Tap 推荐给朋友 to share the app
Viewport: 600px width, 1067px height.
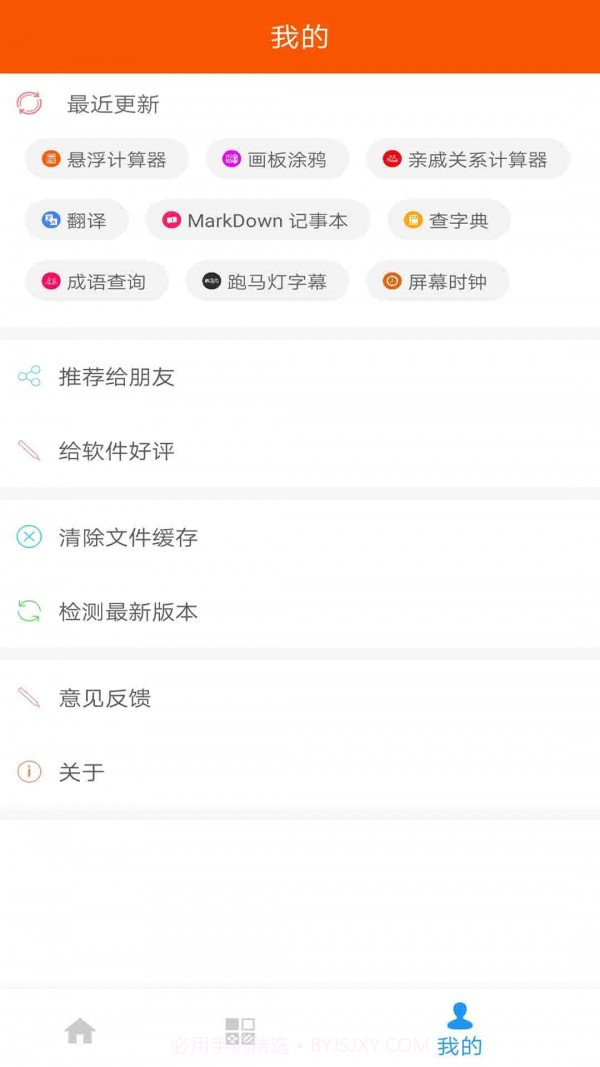pos(117,377)
